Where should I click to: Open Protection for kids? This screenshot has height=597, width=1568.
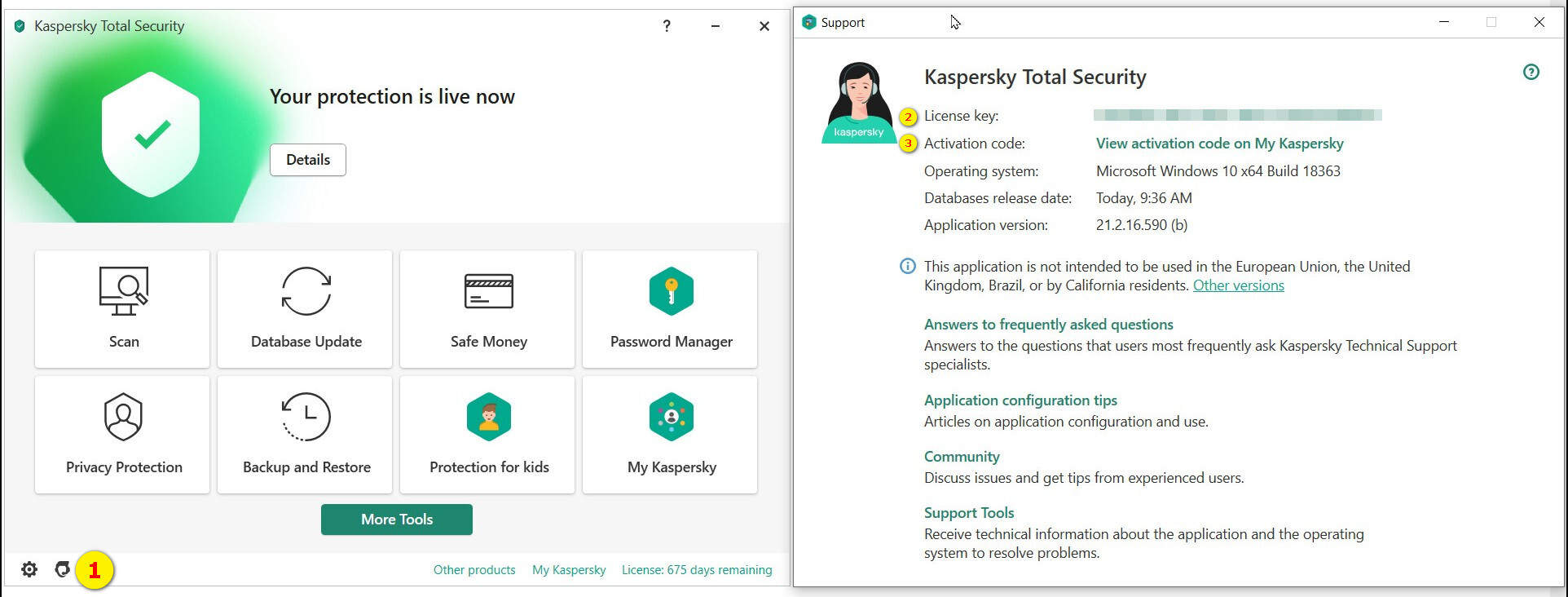click(487, 435)
